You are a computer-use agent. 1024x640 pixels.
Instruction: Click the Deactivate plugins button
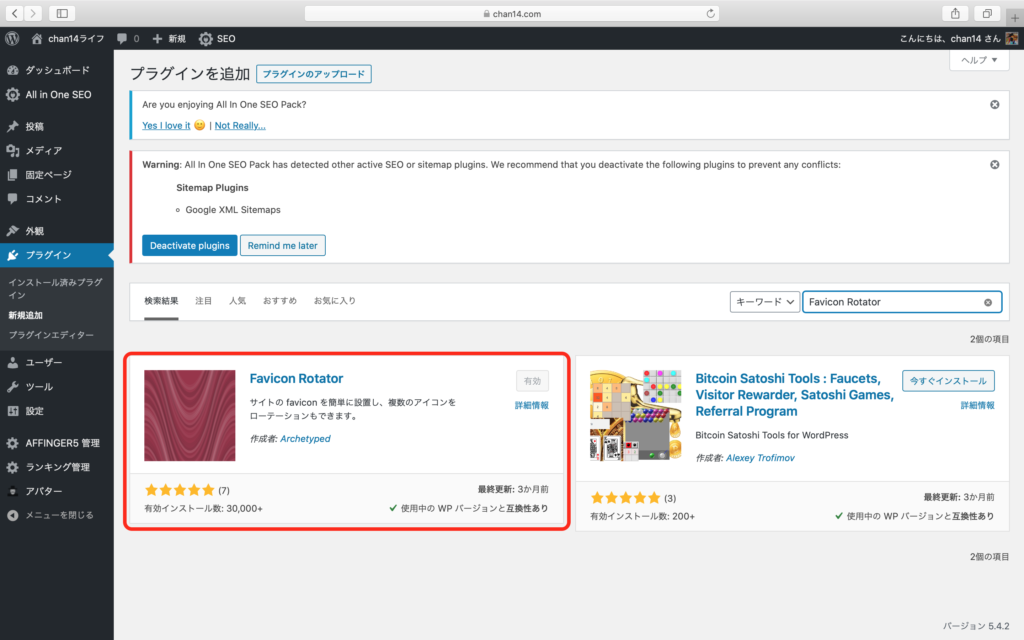click(189, 246)
